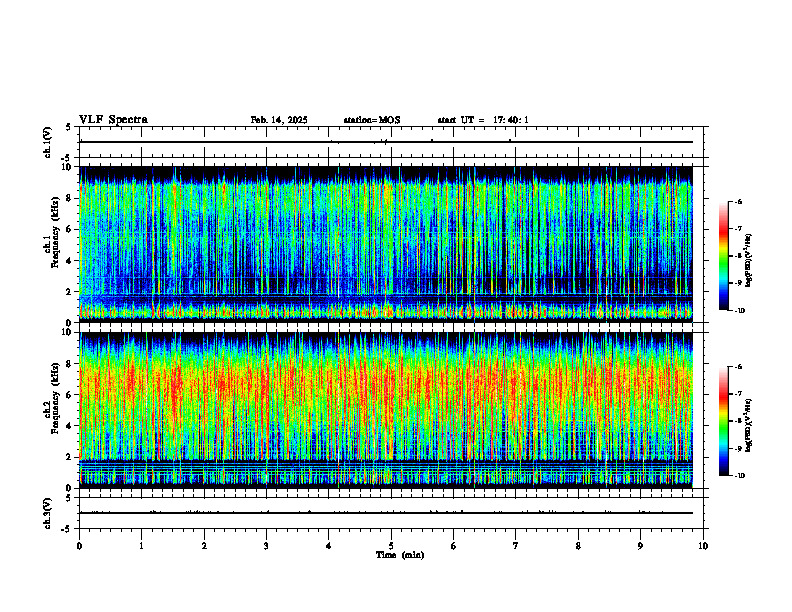
Task: Click the ch.3 voltage waveform trace
Action: click(386, 513)
